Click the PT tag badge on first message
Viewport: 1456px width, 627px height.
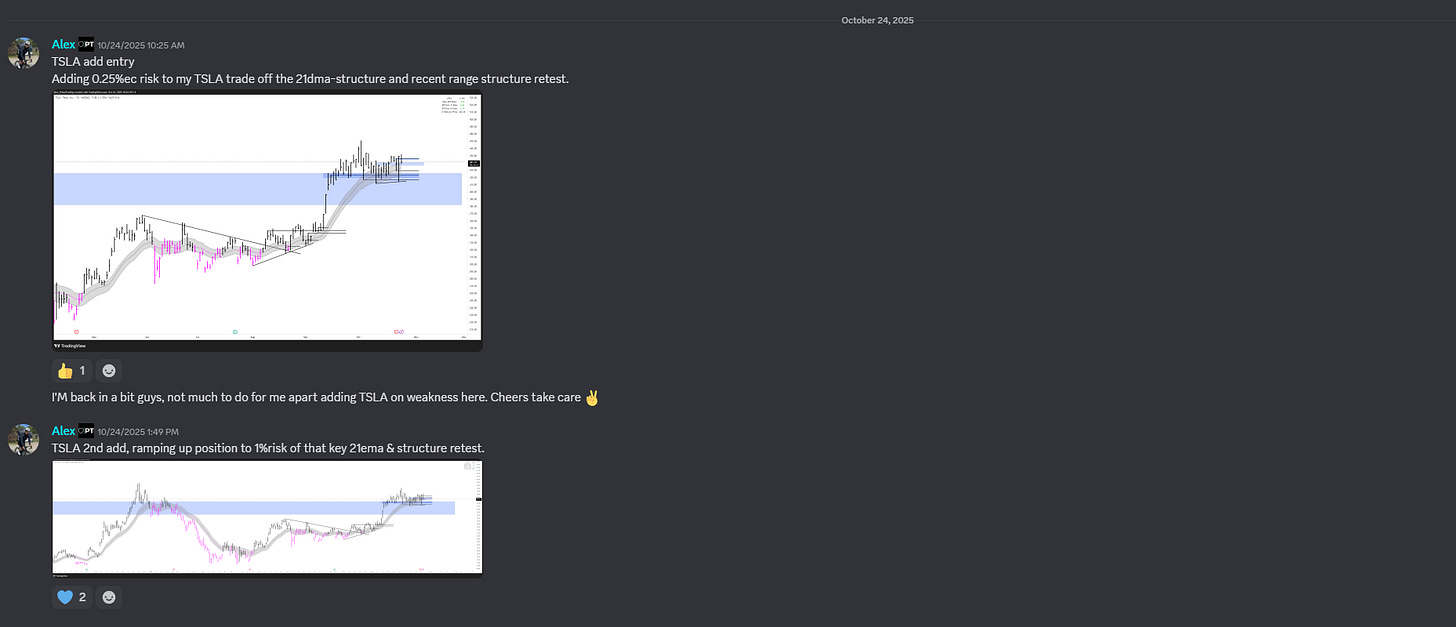[x=86, y=45]
